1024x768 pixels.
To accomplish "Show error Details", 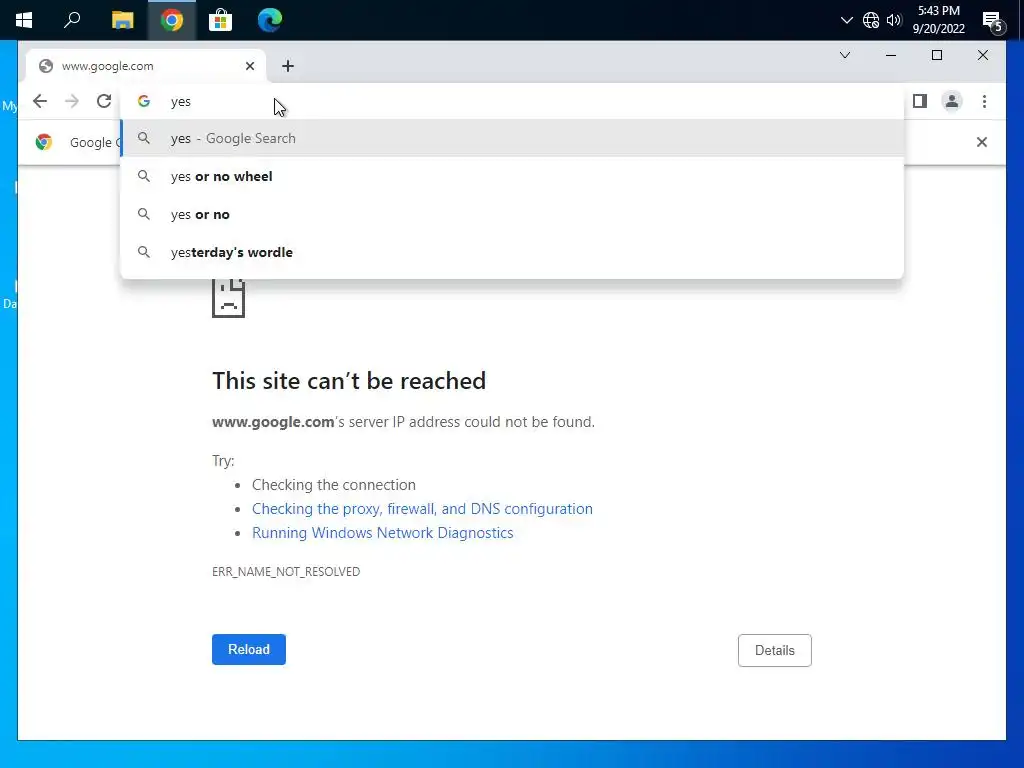I will coord(775,650).
